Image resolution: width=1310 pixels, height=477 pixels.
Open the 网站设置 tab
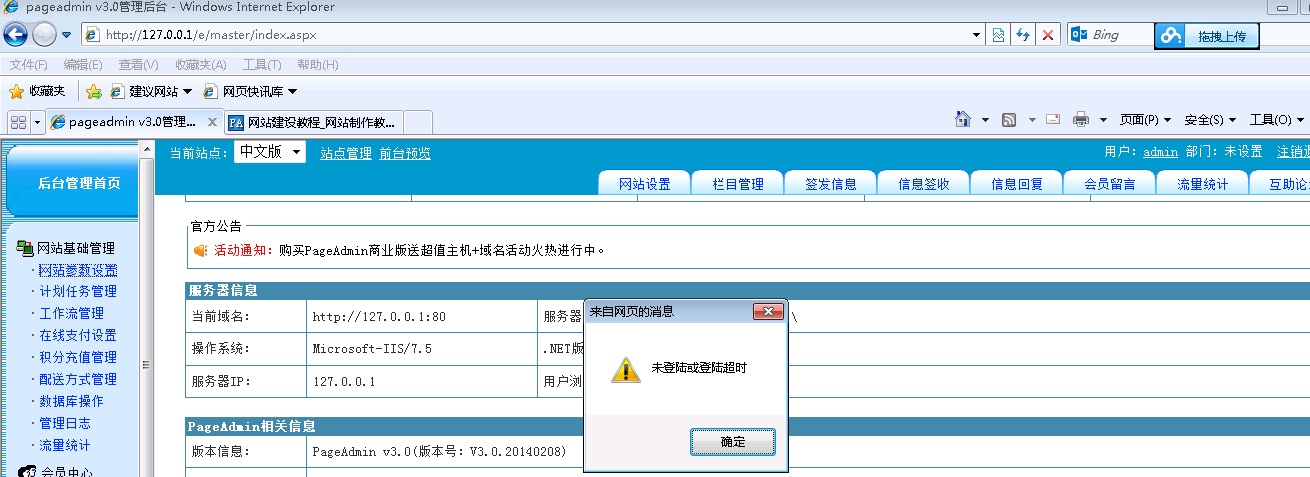tap(645, 184)
